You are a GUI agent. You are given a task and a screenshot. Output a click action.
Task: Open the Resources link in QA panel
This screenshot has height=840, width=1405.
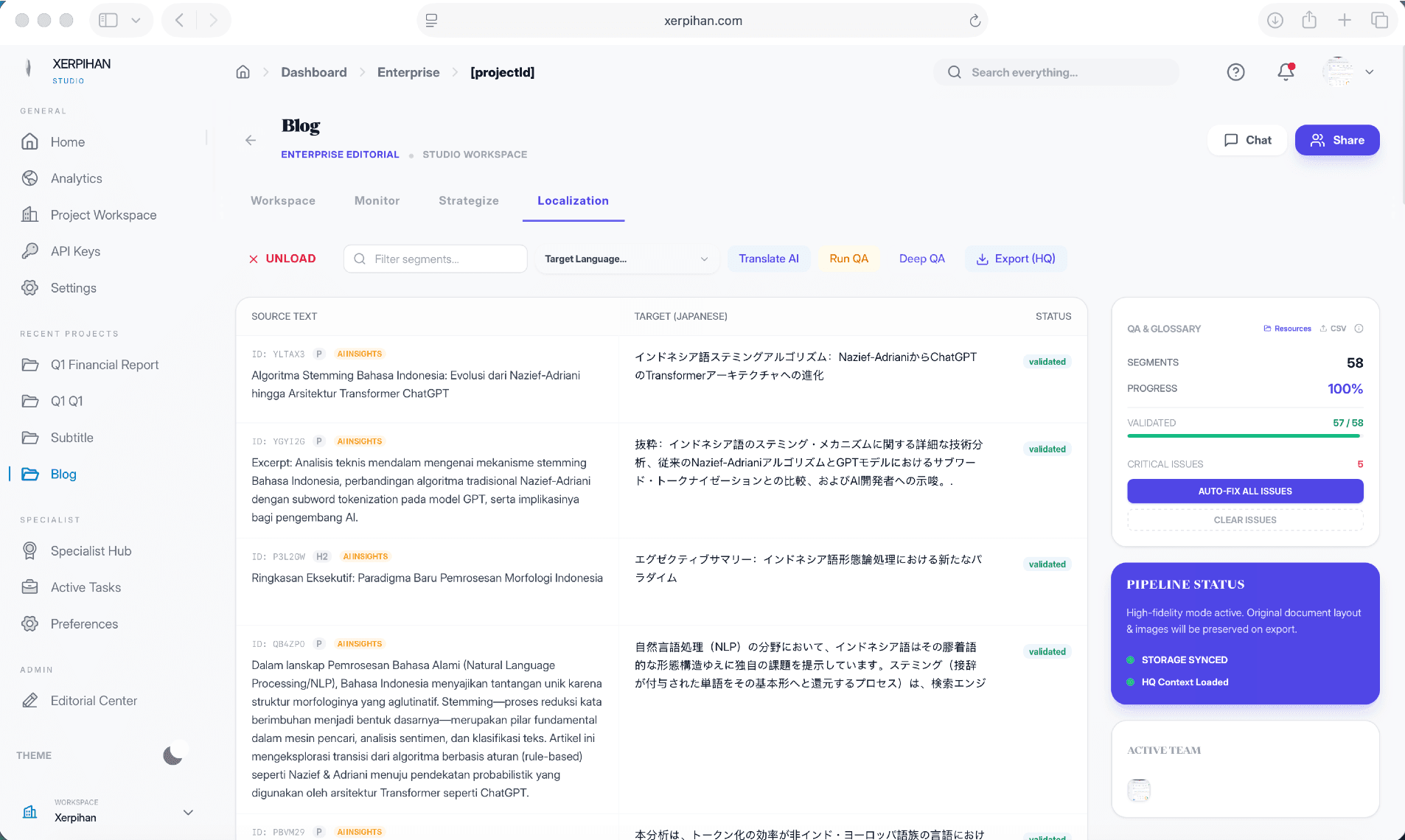[x=1286, y=329]
